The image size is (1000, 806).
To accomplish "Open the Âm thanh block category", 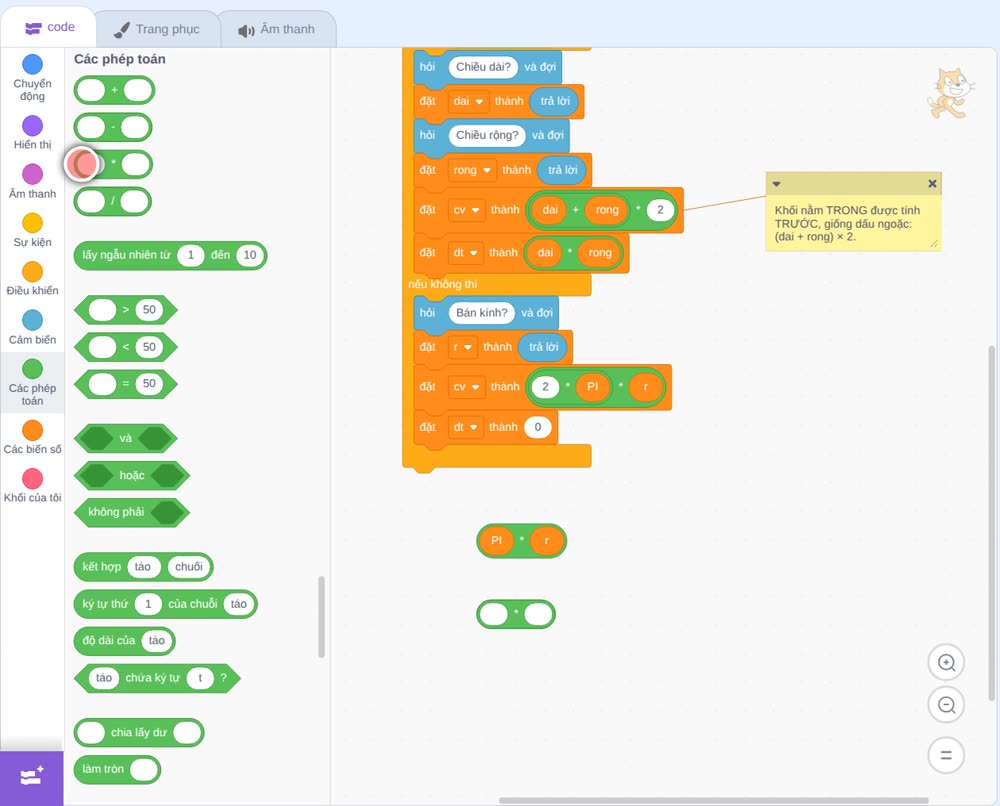I will pos(32,181).
